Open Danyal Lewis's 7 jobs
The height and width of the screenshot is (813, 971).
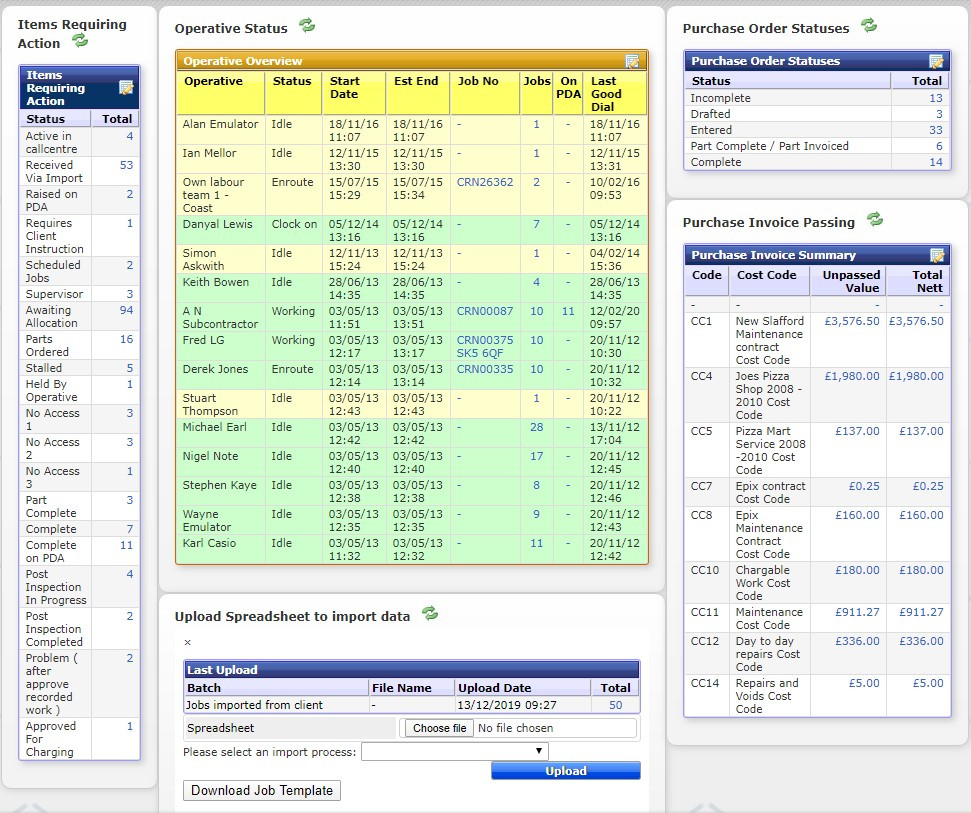point(536,224)
